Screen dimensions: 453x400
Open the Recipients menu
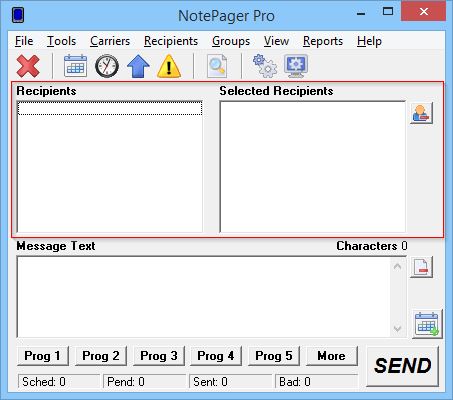point(171,41)
